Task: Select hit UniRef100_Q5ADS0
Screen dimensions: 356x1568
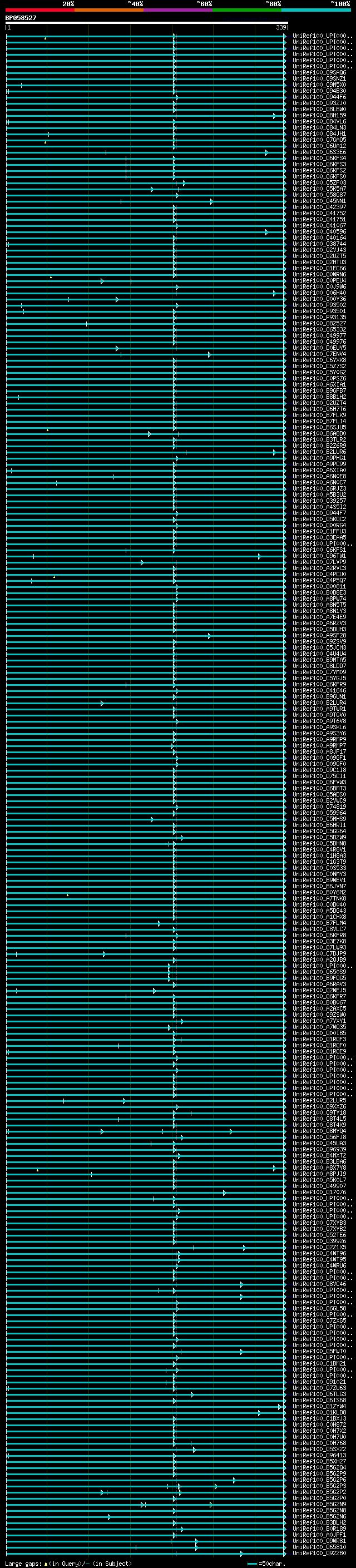Action: (x=319, y=794)
